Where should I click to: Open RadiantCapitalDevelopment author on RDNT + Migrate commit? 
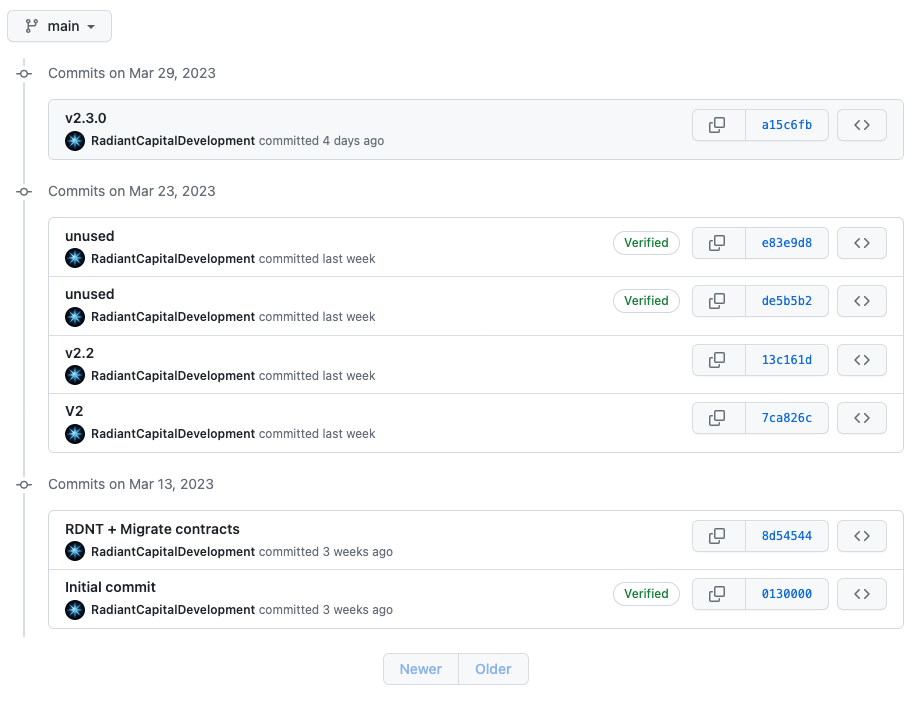point(173,551)
